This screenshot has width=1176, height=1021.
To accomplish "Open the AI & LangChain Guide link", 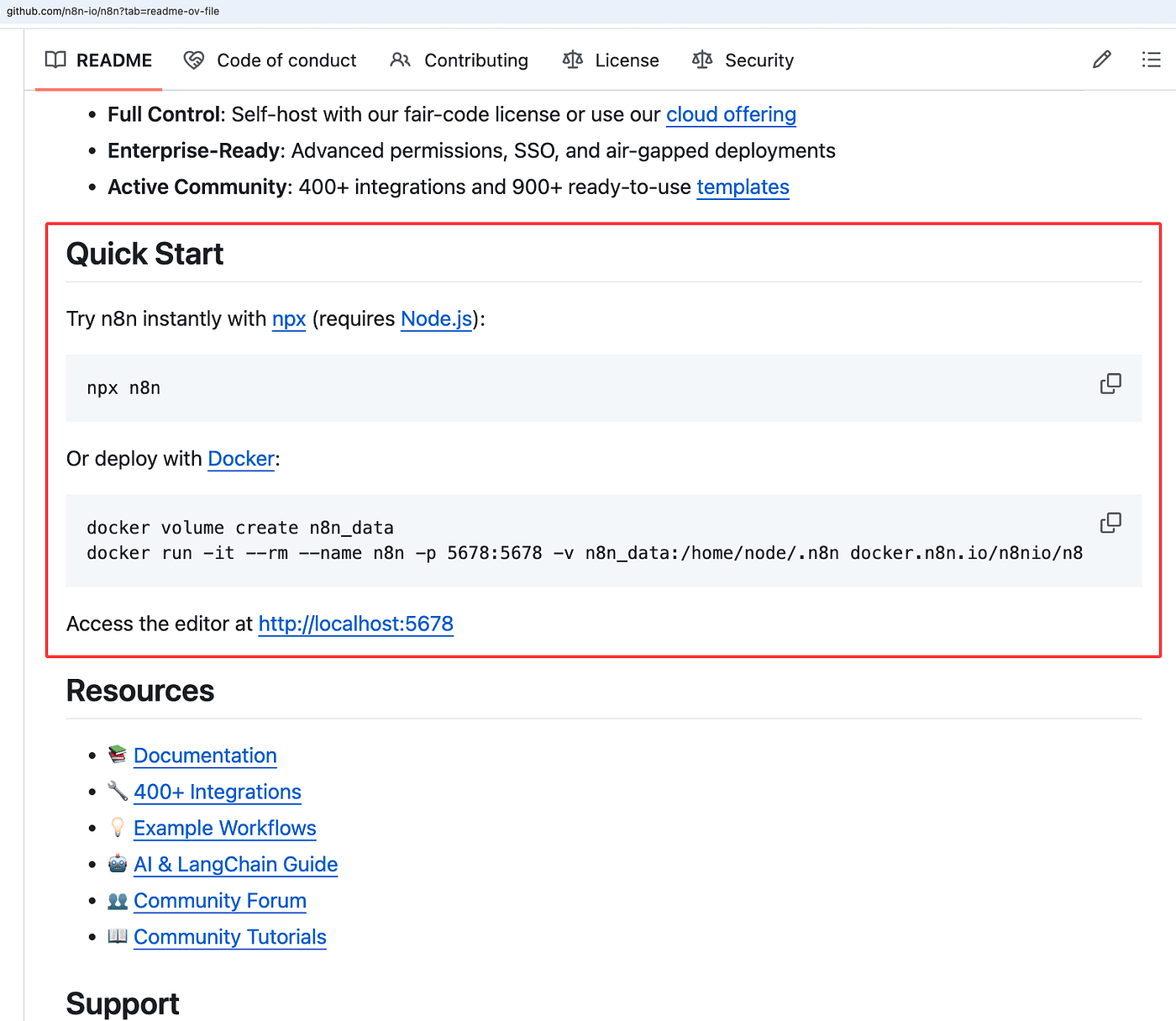I will 235,864.
